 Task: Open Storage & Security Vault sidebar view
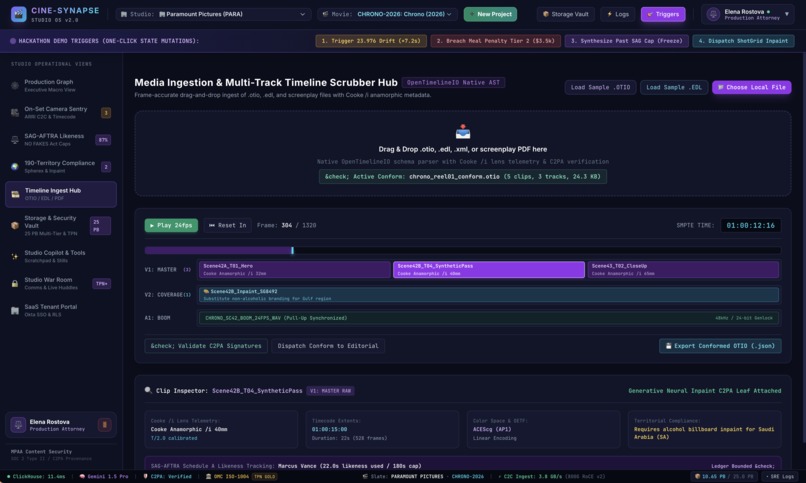pos(61,225)
